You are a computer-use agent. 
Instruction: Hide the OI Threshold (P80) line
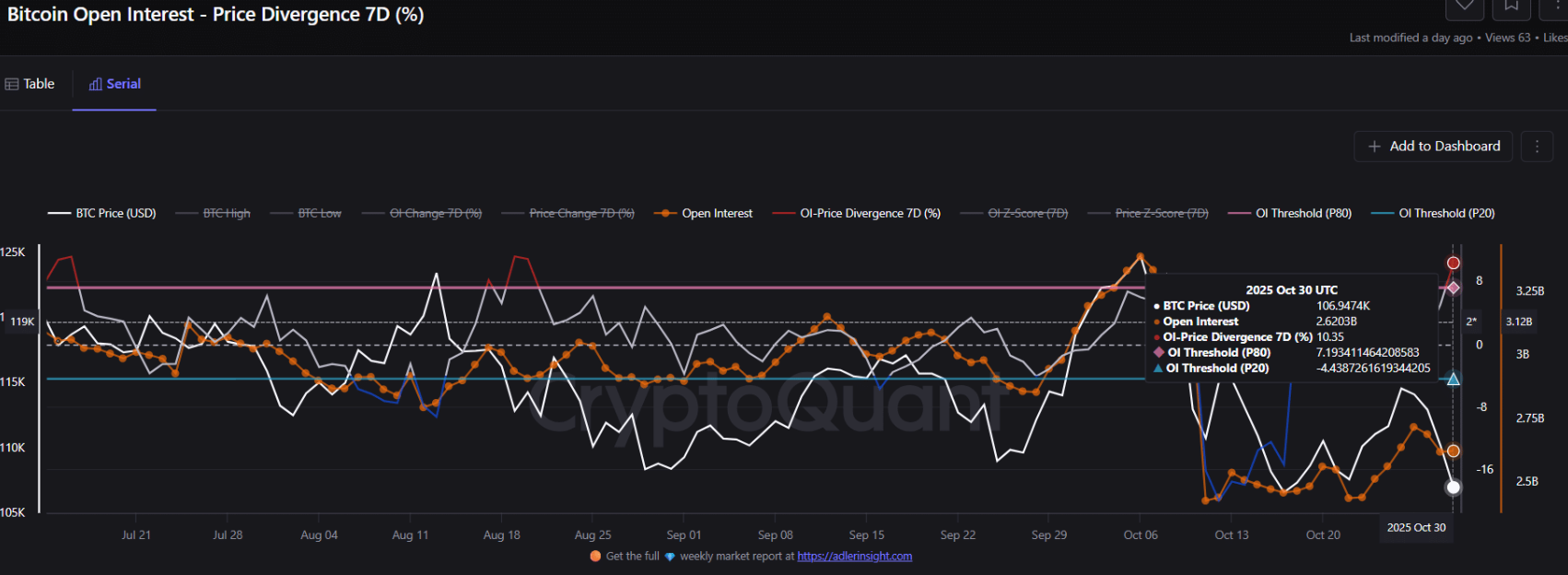tap(1291, 214)
